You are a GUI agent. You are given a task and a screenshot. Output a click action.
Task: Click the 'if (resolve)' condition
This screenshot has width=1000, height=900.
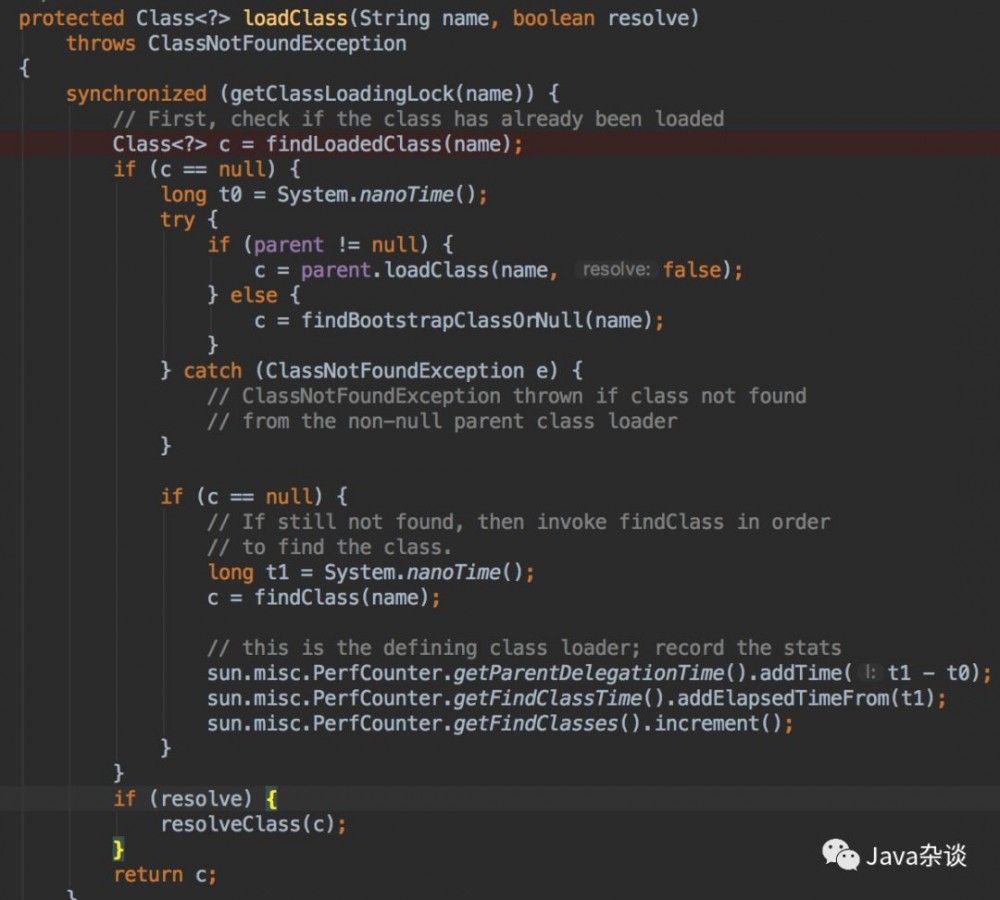(x=183, y=799)
